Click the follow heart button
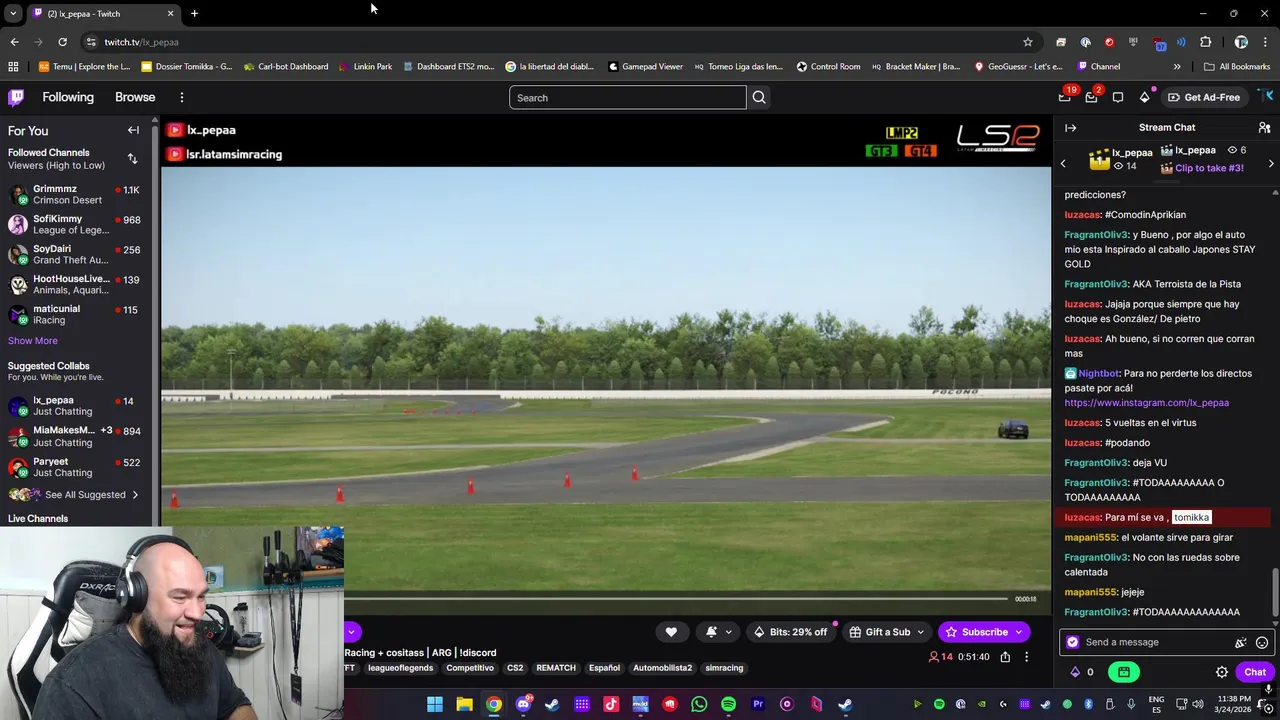The image size is (1280, 720). (671, 632)
